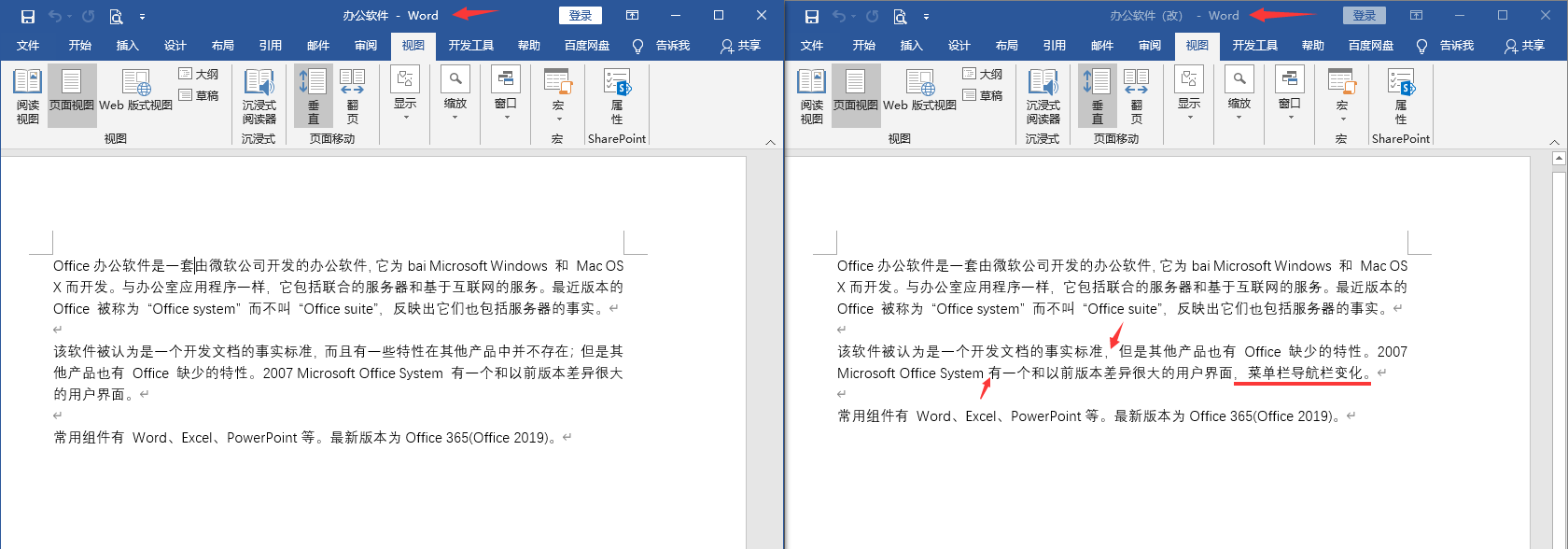This screenshot has height=549, width=1568.
Task: Expand 窗口 dropdown in left window
Action: [x=505, y=93]
